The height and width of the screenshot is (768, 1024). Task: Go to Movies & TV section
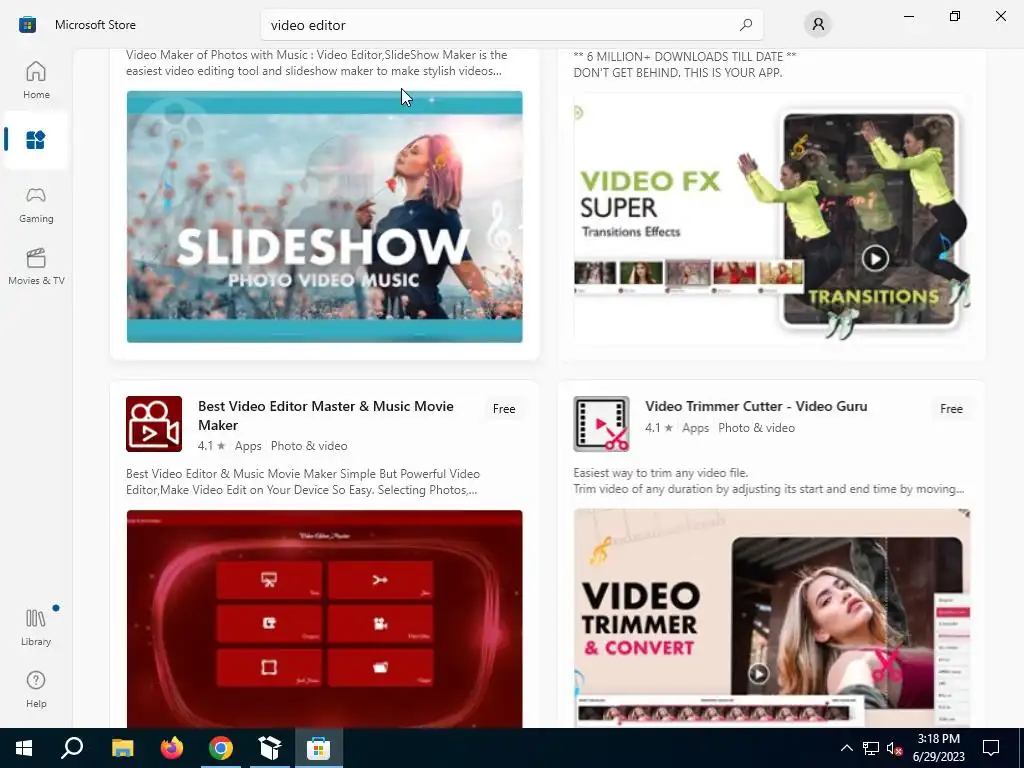(x=36, y=266)
